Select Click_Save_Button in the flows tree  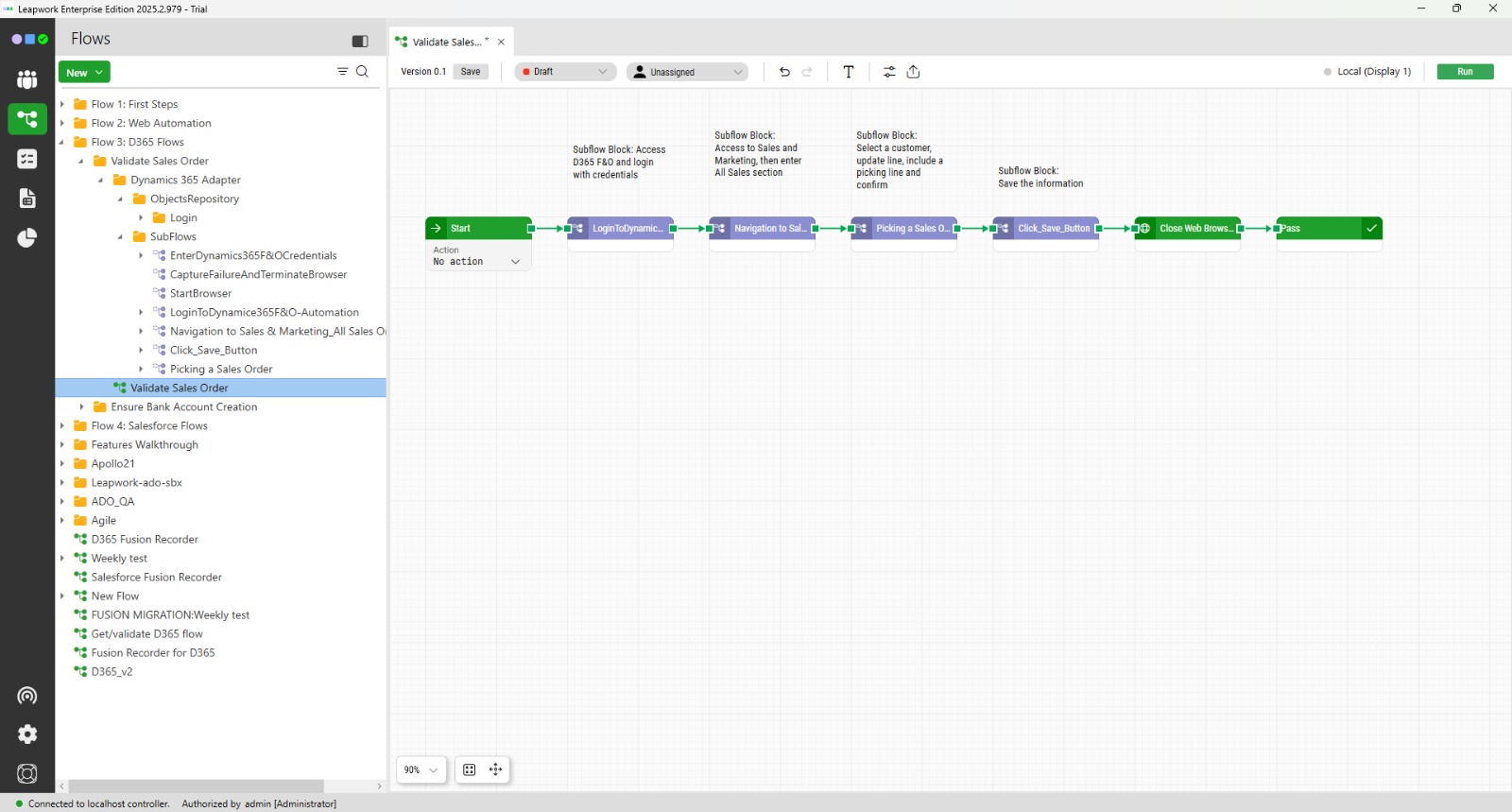click(213, 350)
